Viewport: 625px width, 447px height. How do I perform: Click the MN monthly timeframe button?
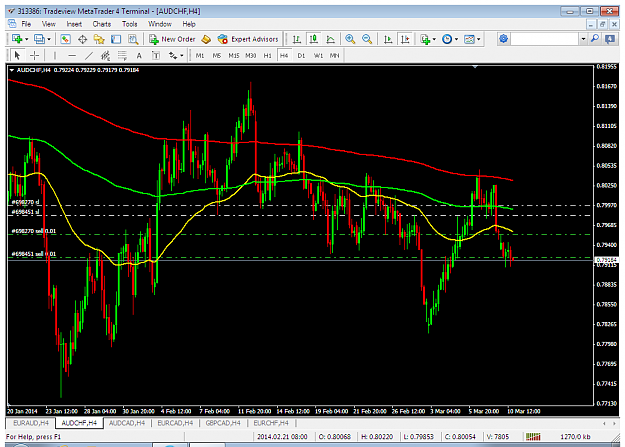pos(334,55)
